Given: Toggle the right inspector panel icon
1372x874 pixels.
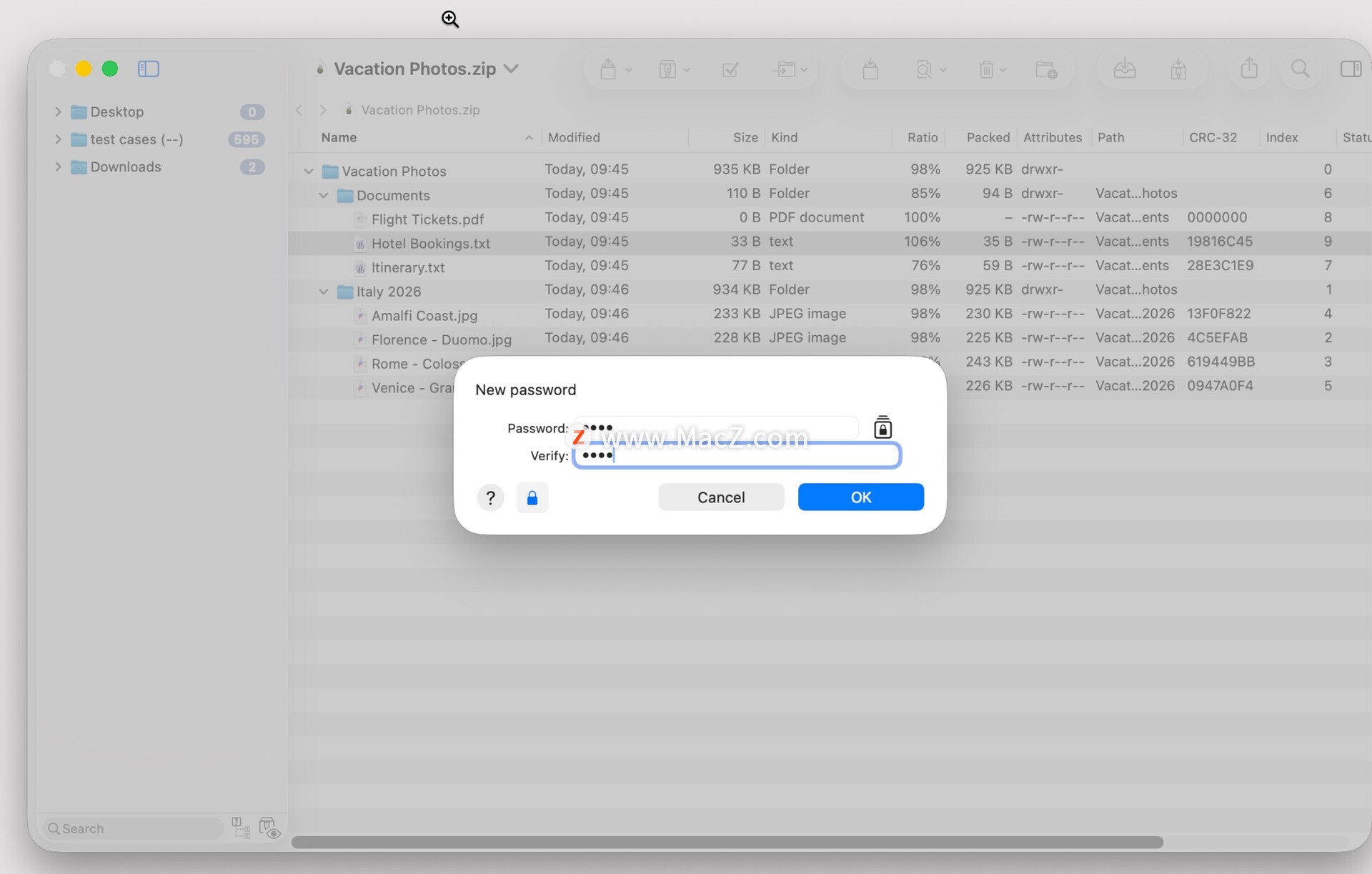Looking at the screenshot, I should pyautogui.click(x=1351, y=69).
